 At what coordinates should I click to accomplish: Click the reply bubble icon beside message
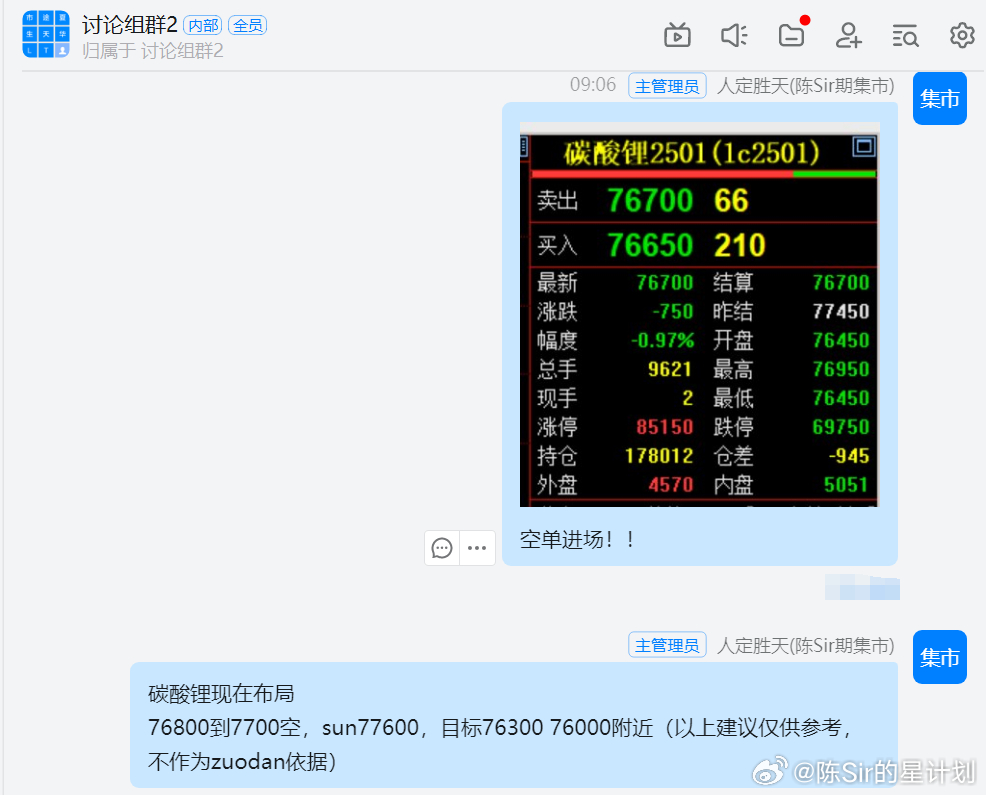pos(442,548)
